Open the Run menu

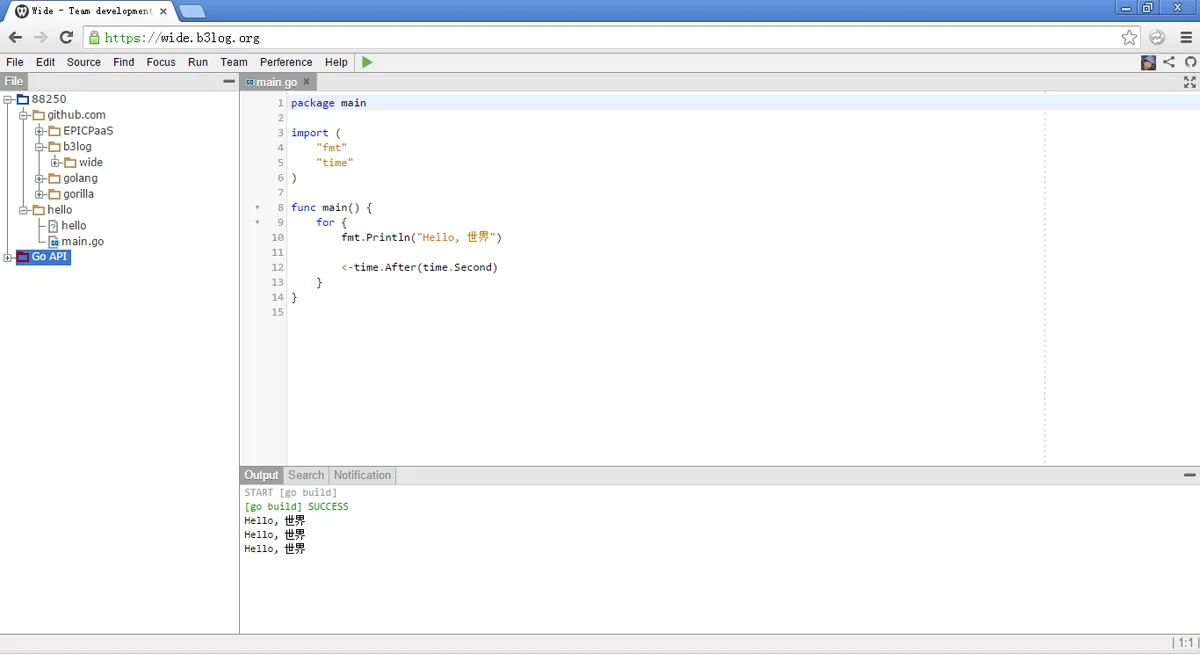pyautogui.click(x=198, y=62)
